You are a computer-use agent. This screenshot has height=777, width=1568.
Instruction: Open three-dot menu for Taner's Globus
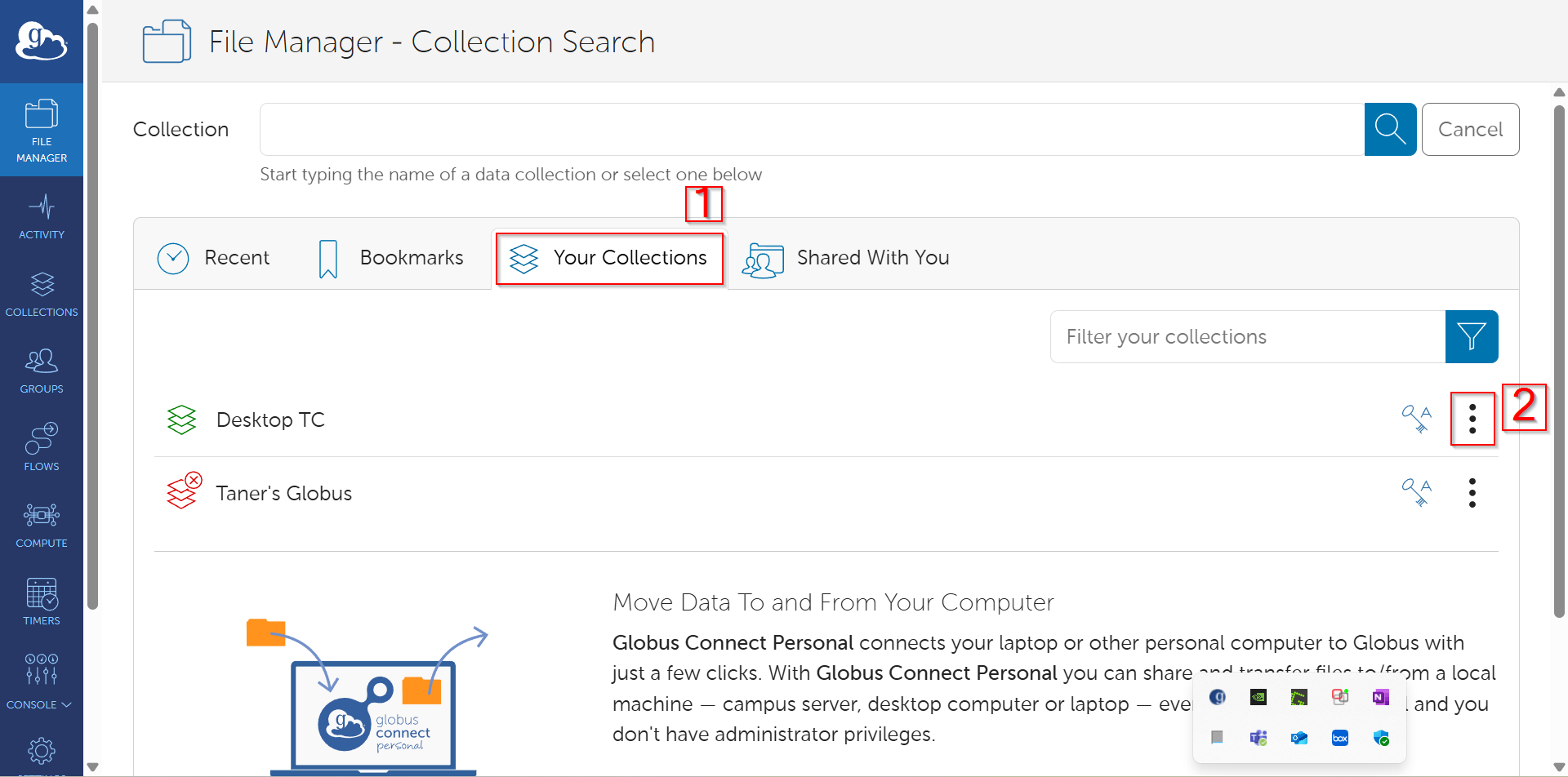[1472, 493]
